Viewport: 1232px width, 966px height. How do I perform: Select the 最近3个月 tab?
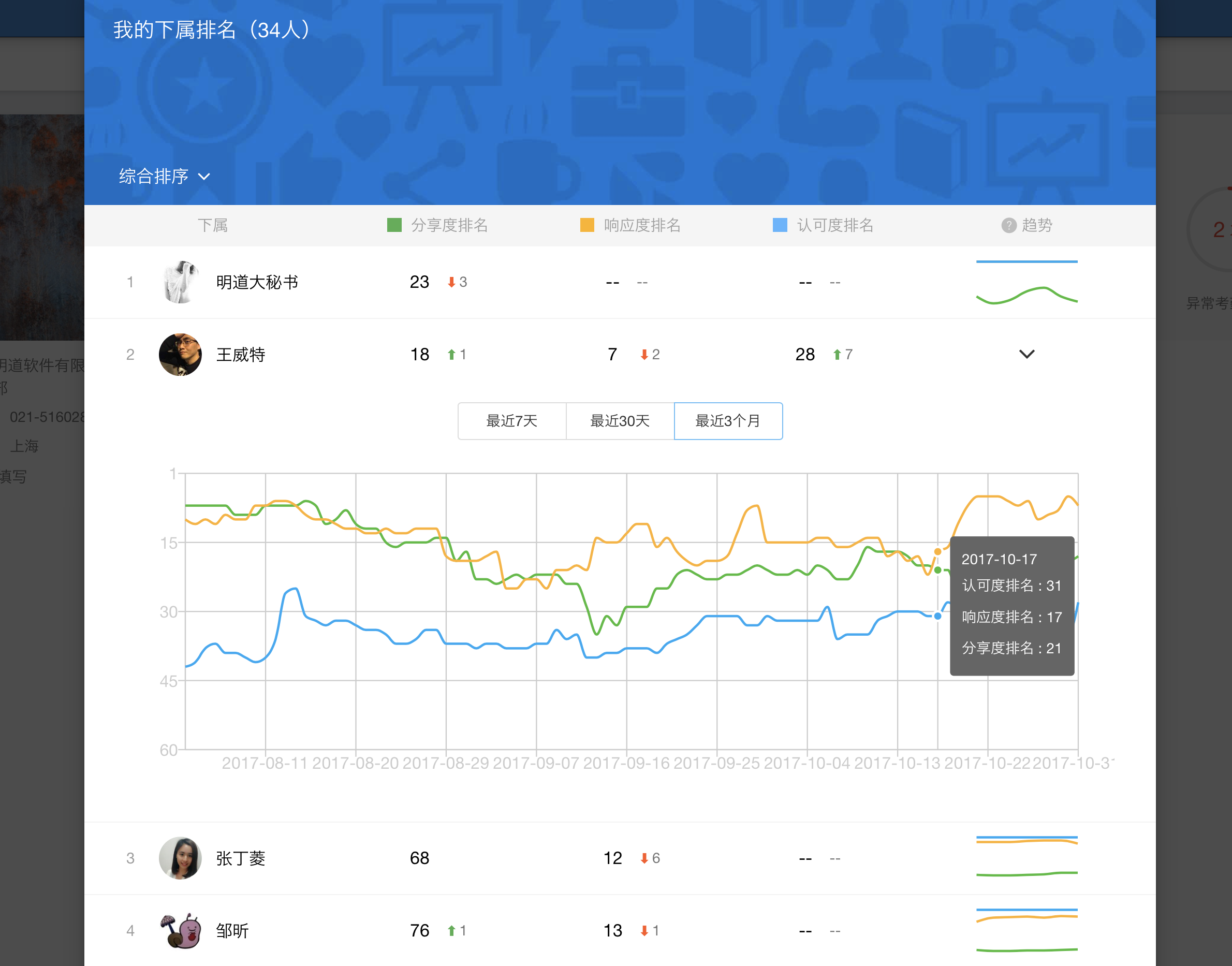(x=728, y=421)
